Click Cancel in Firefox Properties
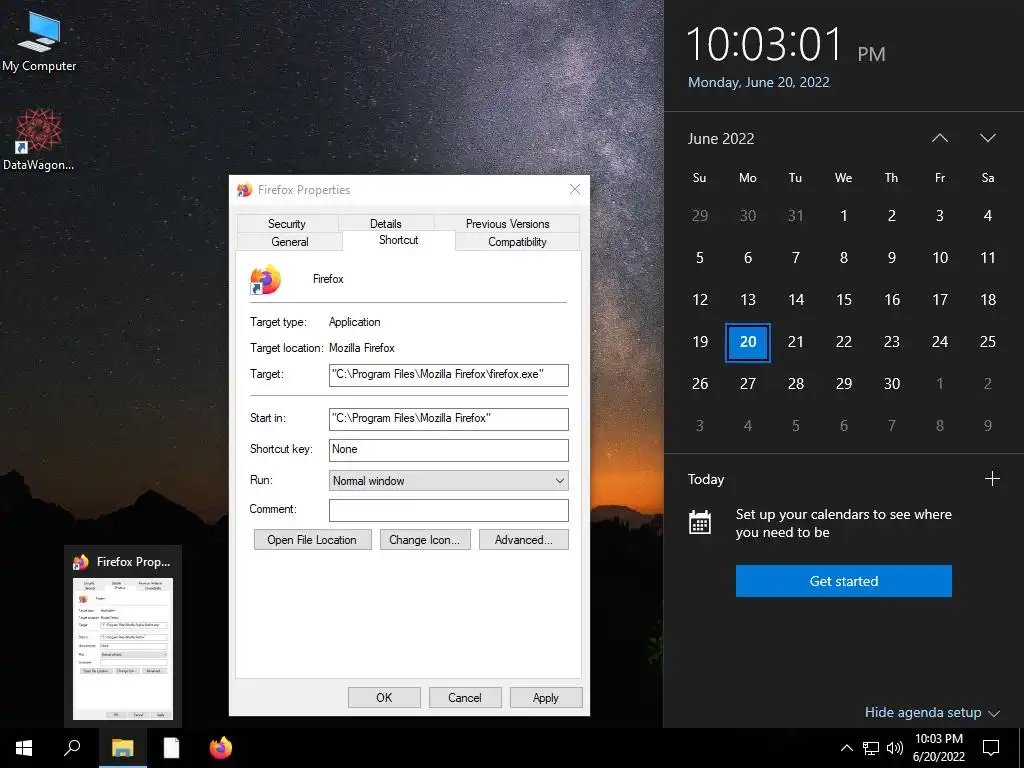 [x=465, y=697]
